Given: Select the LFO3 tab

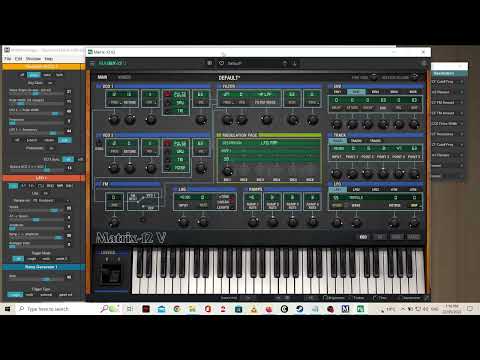Looking at the screenshot, I should point(375,189).
